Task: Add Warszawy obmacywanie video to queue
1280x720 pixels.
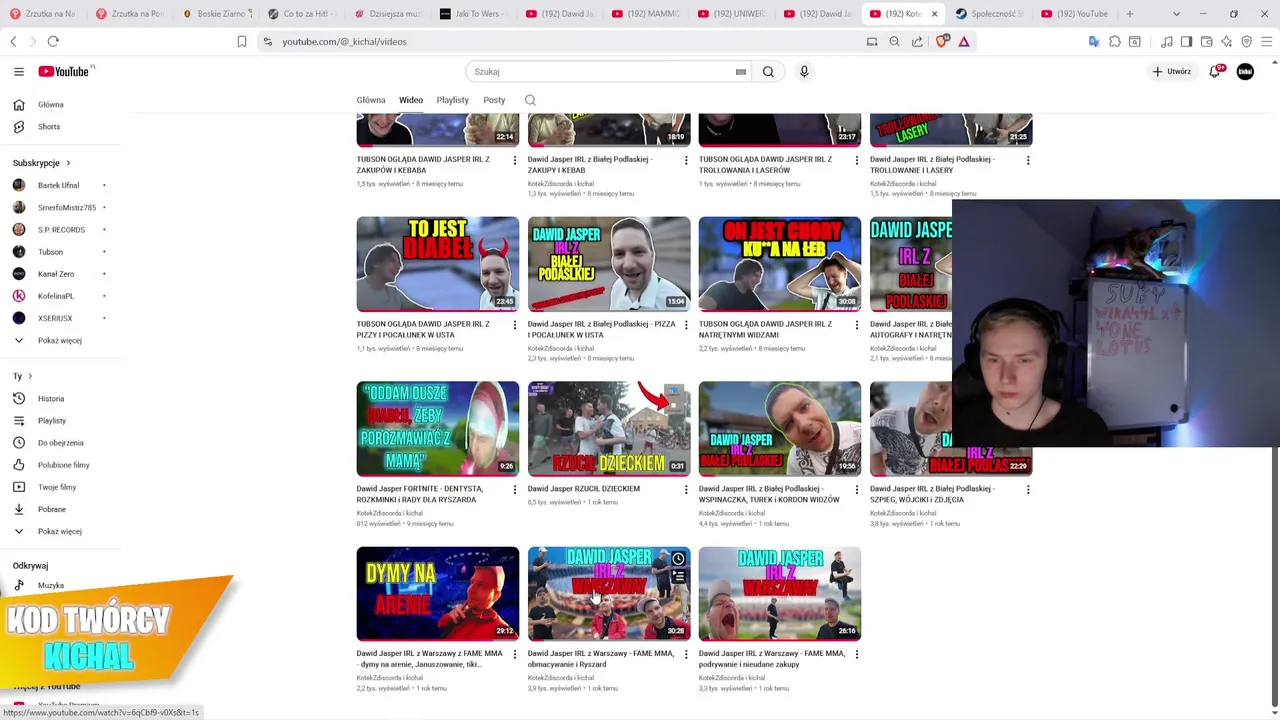Action: (x=678, y=576)
